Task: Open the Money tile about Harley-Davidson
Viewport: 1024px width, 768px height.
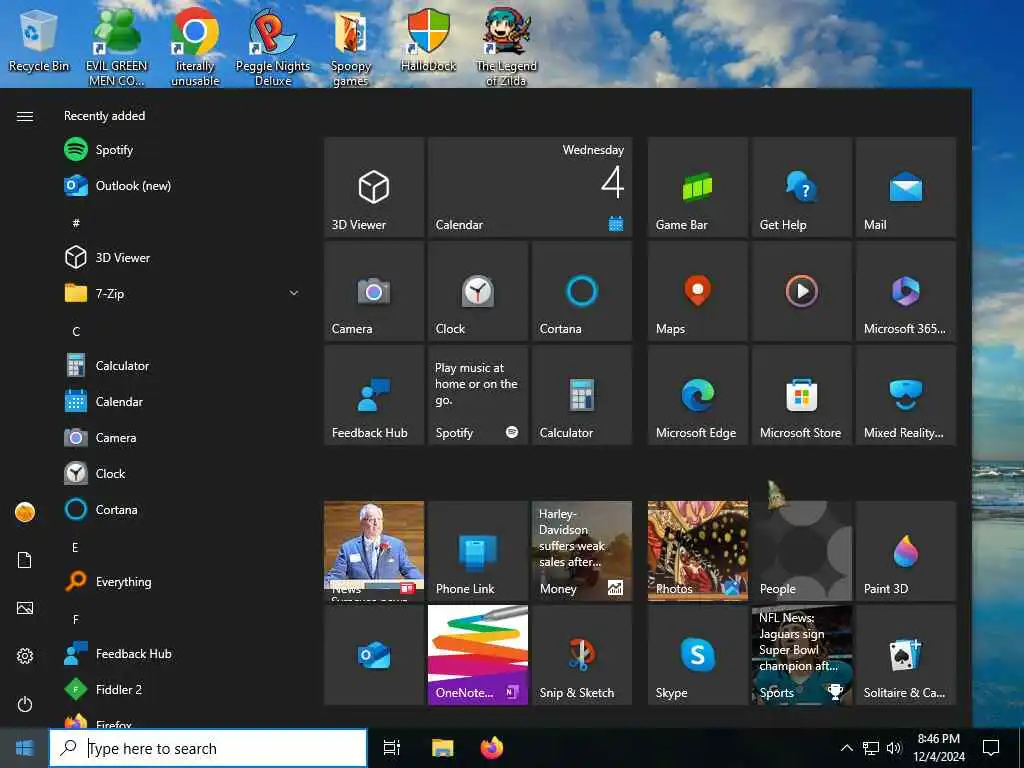Action: coord(582,551)
